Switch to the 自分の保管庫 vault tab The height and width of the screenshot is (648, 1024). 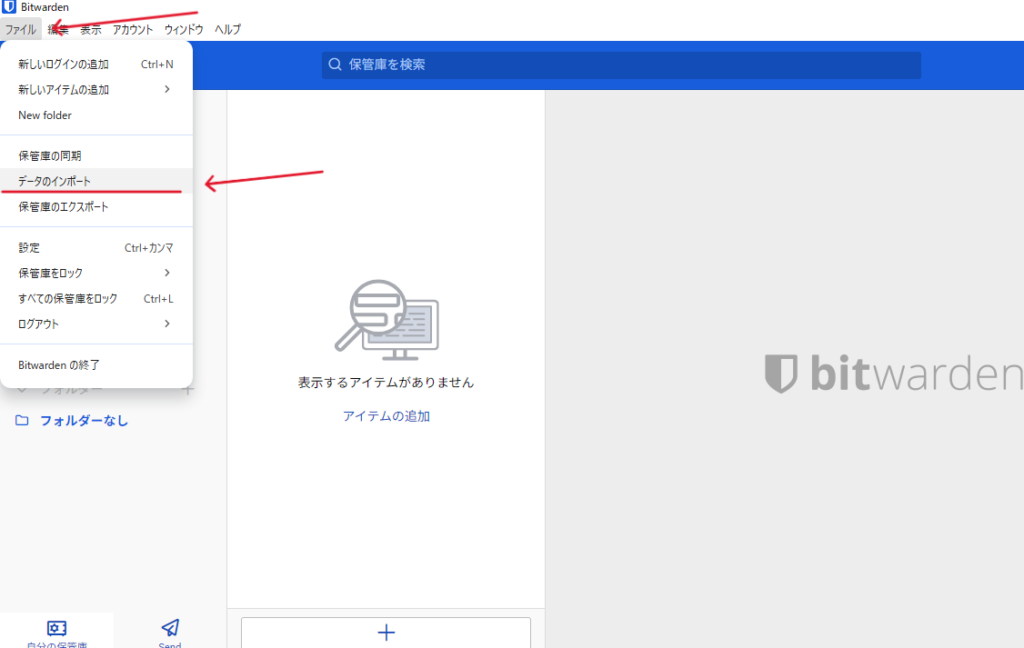[x=57, y=631]
